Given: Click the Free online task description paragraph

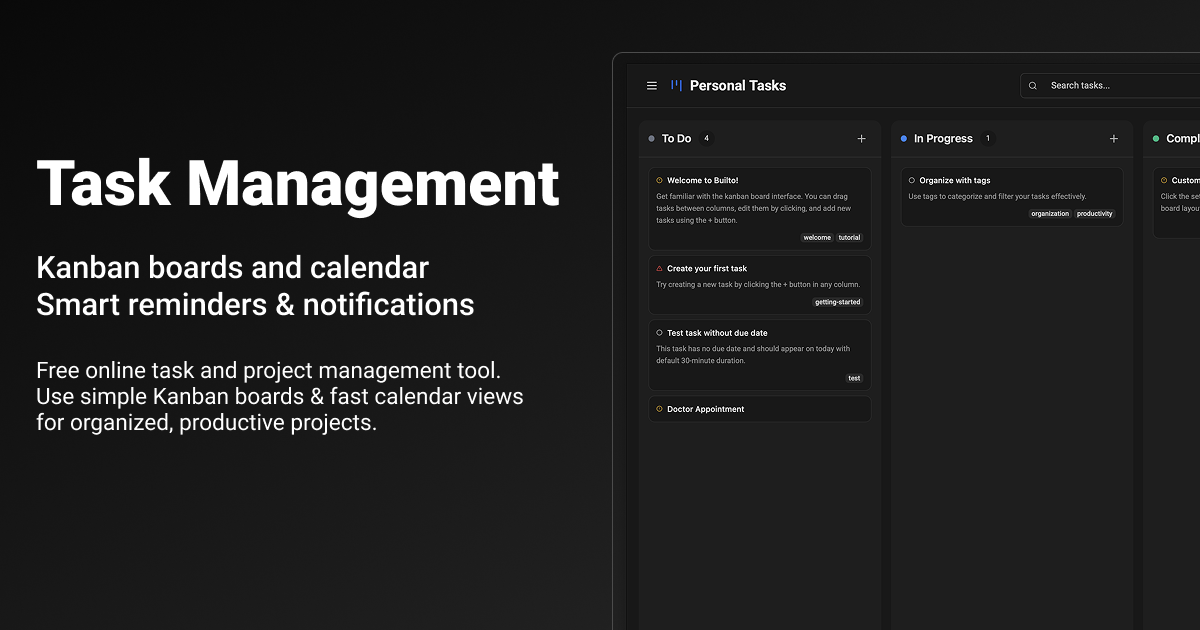Looking at the screenshot, I should [x=280, y=396].
